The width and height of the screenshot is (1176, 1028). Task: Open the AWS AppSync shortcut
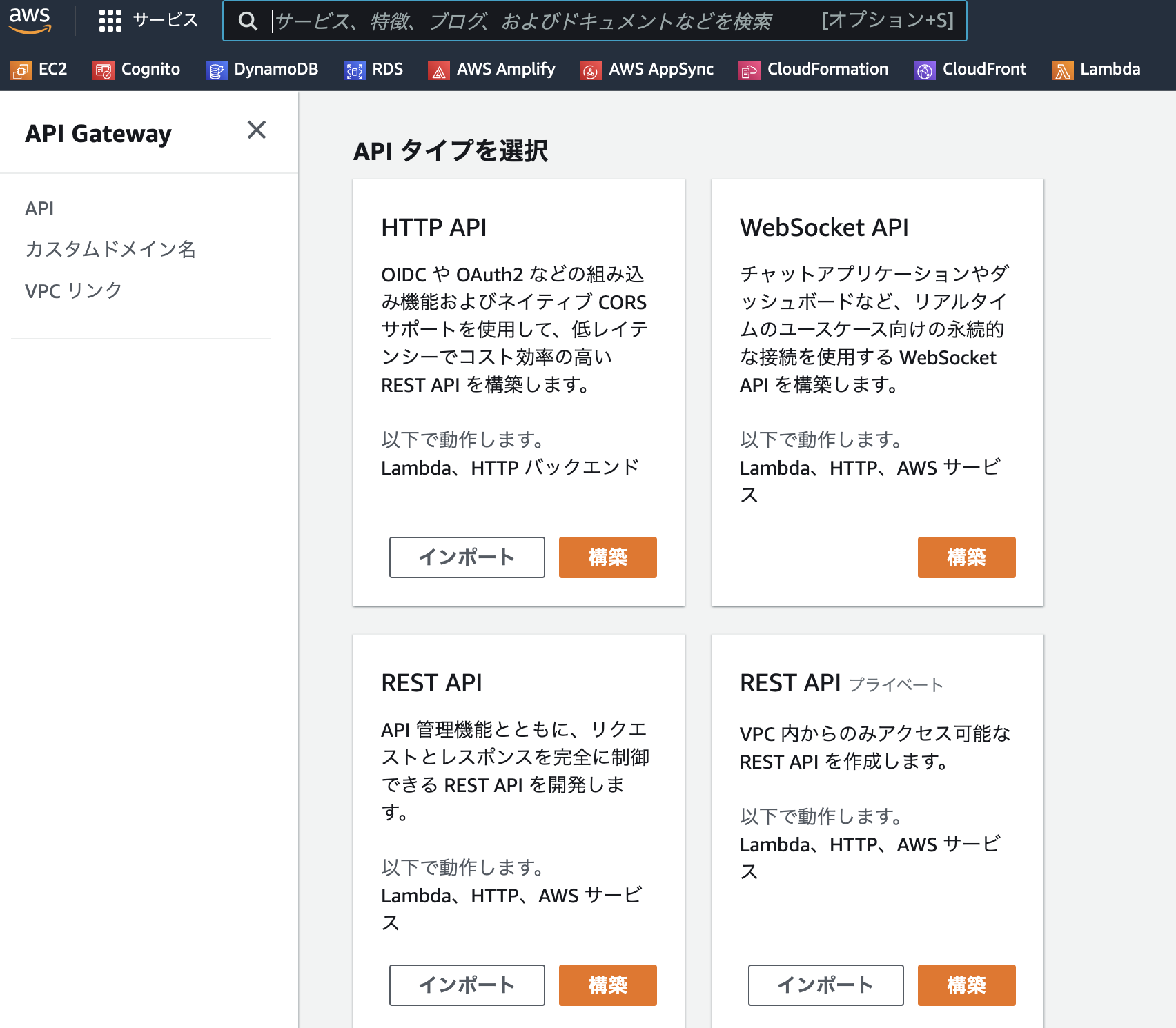tap(647, 69)
